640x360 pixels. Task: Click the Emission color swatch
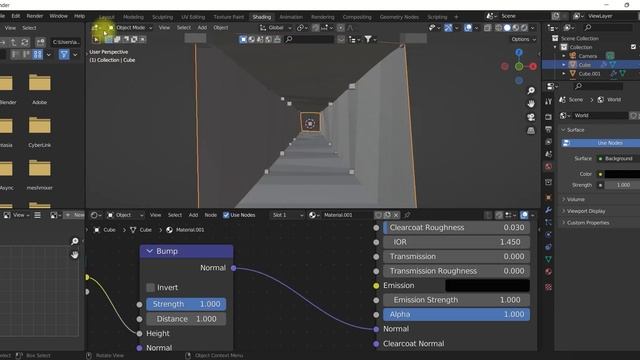click(x=487, y=286)
